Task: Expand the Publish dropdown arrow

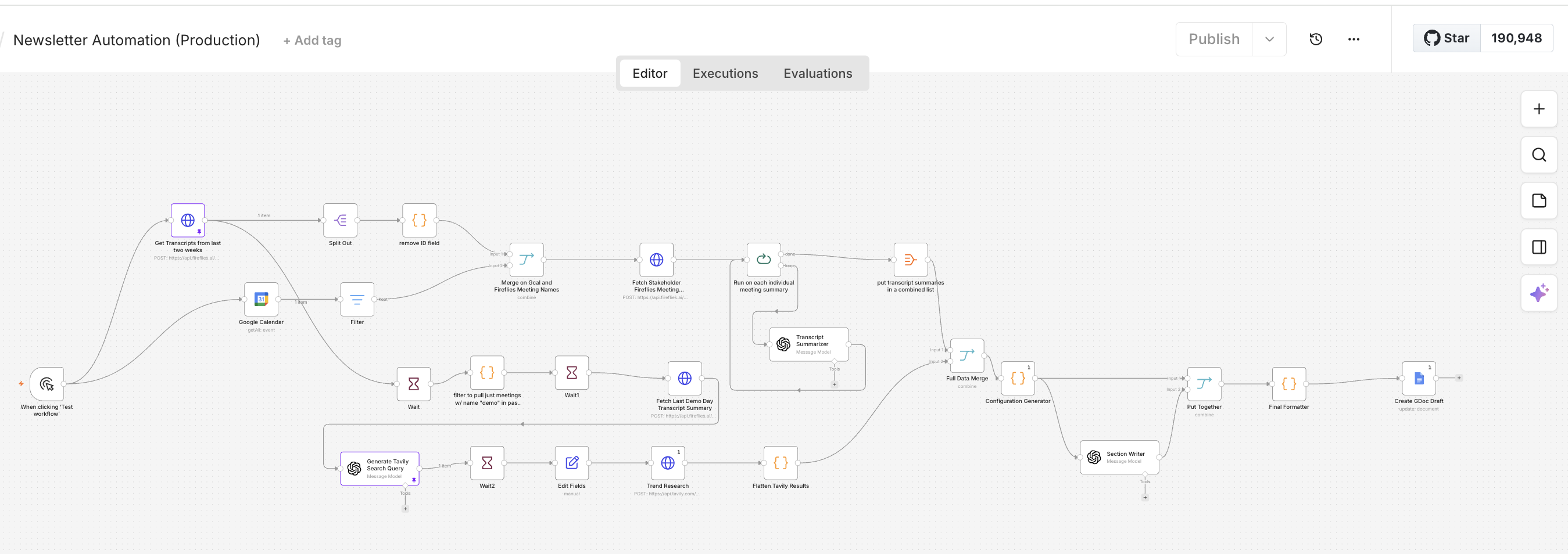Action: tap(1269, 39)
